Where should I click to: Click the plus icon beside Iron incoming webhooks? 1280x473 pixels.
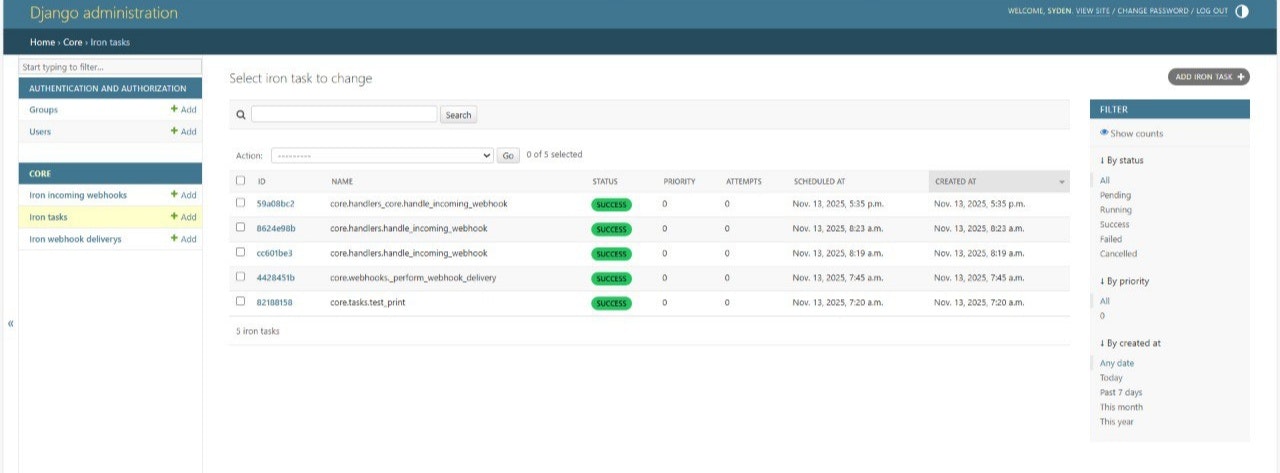click(x=174, y=195)
